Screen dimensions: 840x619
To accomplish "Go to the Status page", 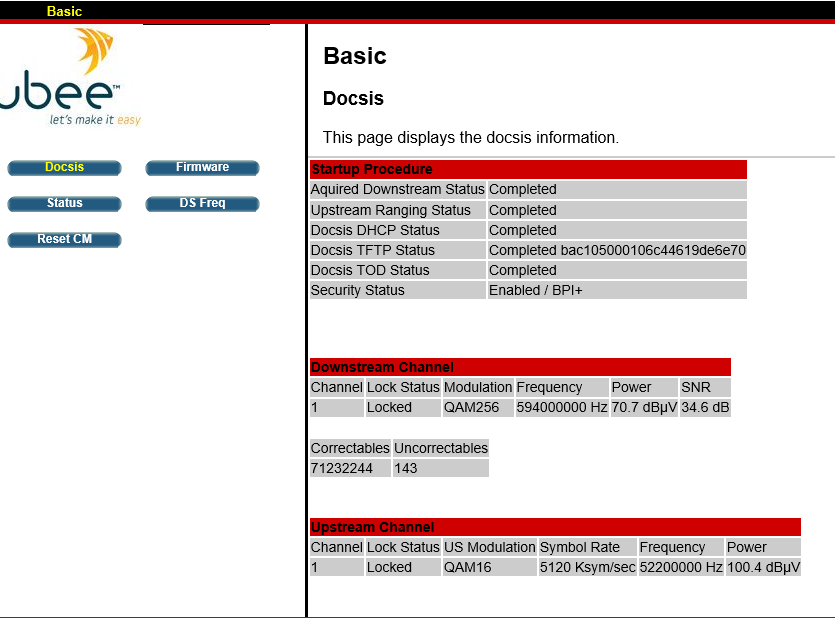I will click(64, 204).
